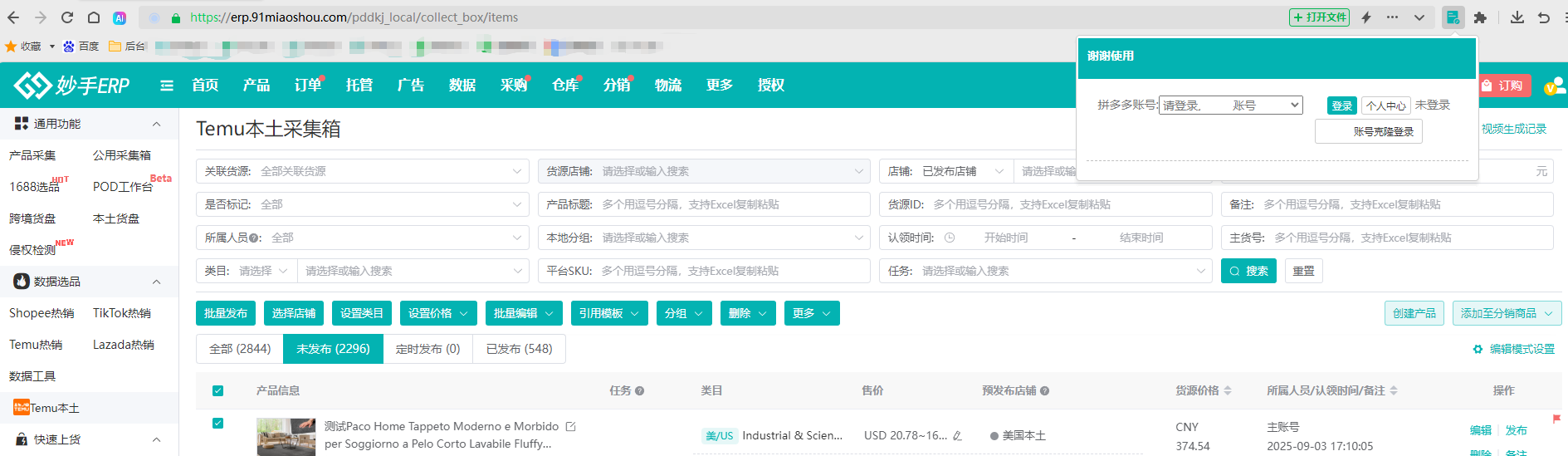Open the 订单 menu in top navigation
Viewport: 1568px width, 456px height.
click(x=307, y=85)
